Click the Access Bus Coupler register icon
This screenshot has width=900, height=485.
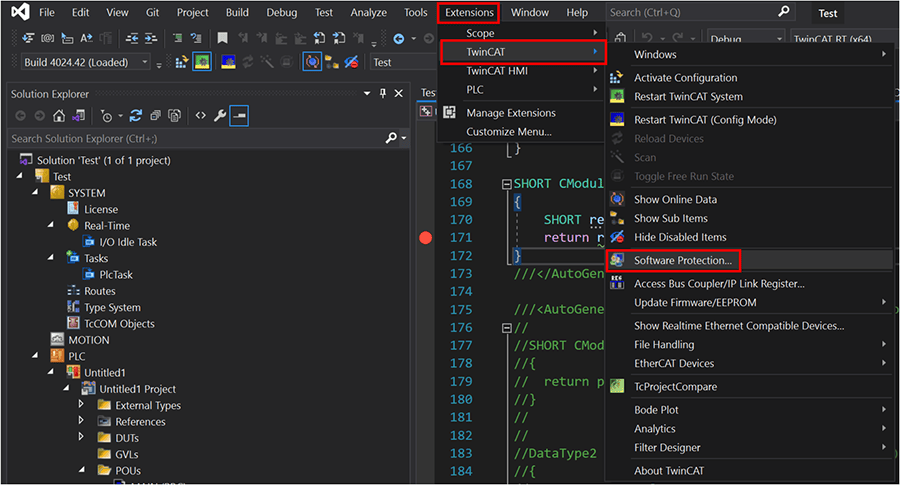pyautogui.click(x=617, y=283)
